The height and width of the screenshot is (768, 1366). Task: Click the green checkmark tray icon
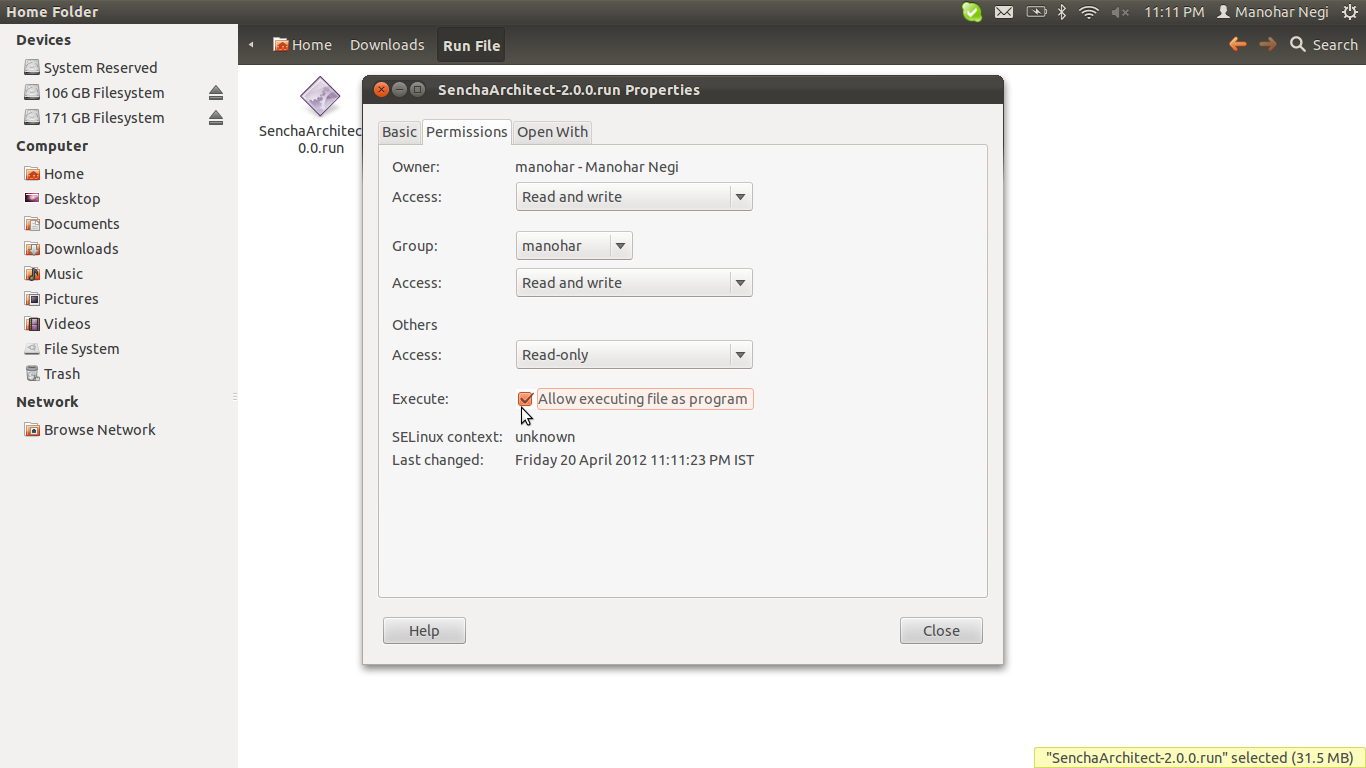point(972,12)
